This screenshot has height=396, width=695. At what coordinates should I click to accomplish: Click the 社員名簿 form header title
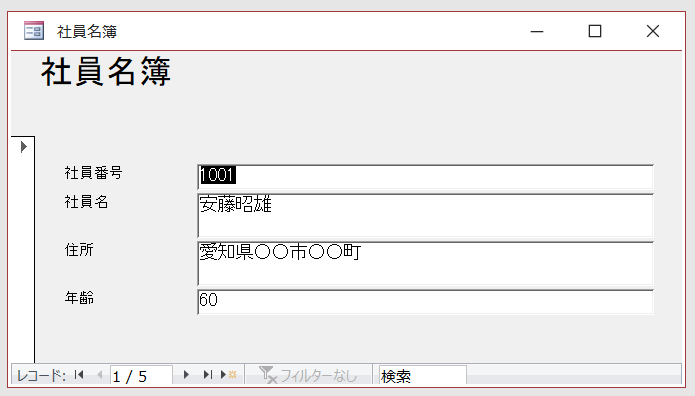coord(106,71)
